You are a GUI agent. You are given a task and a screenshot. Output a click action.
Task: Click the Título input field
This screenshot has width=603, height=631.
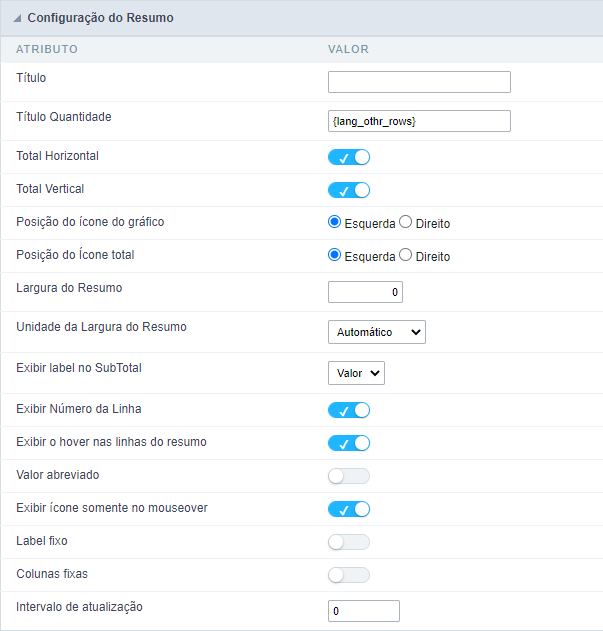[x=419, y=82]
